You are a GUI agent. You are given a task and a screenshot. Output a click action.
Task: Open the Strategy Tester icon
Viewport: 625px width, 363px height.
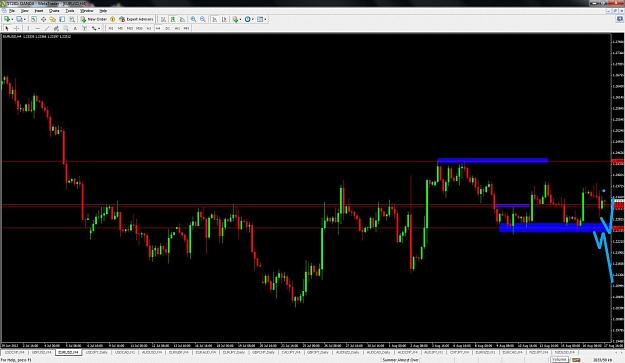pyautogui.click(x=72, y=19)
